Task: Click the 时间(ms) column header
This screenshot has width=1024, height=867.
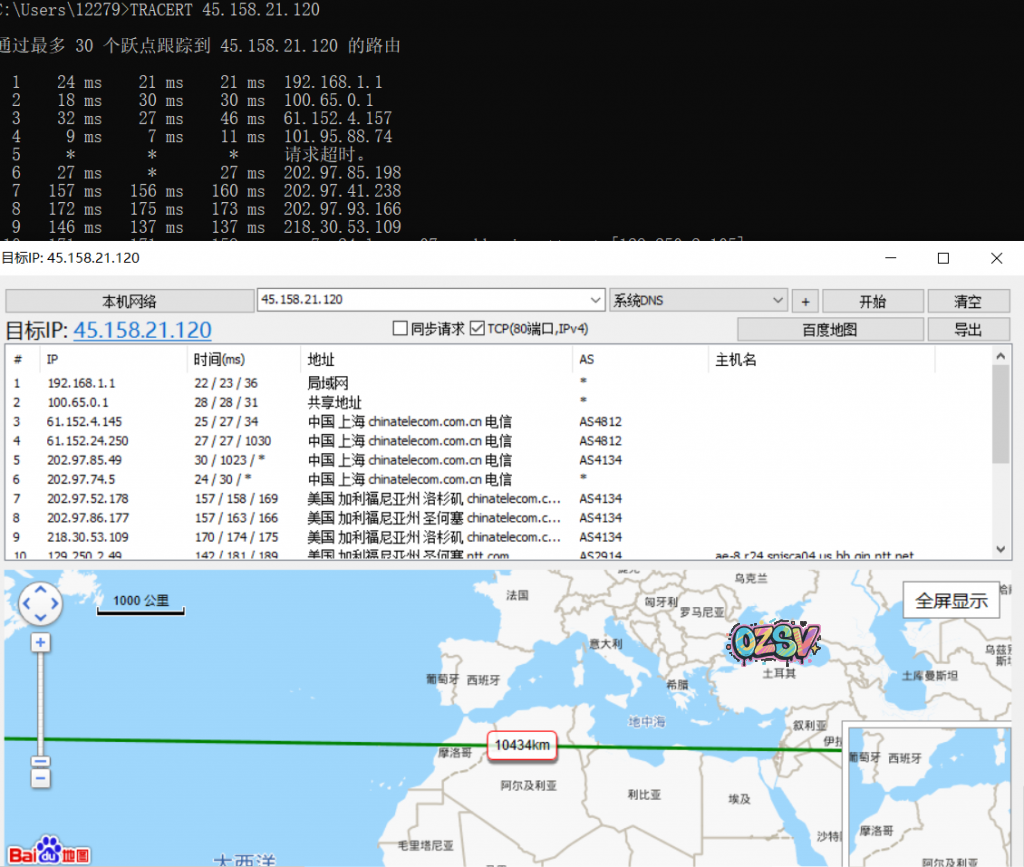Action: (219, 359)
